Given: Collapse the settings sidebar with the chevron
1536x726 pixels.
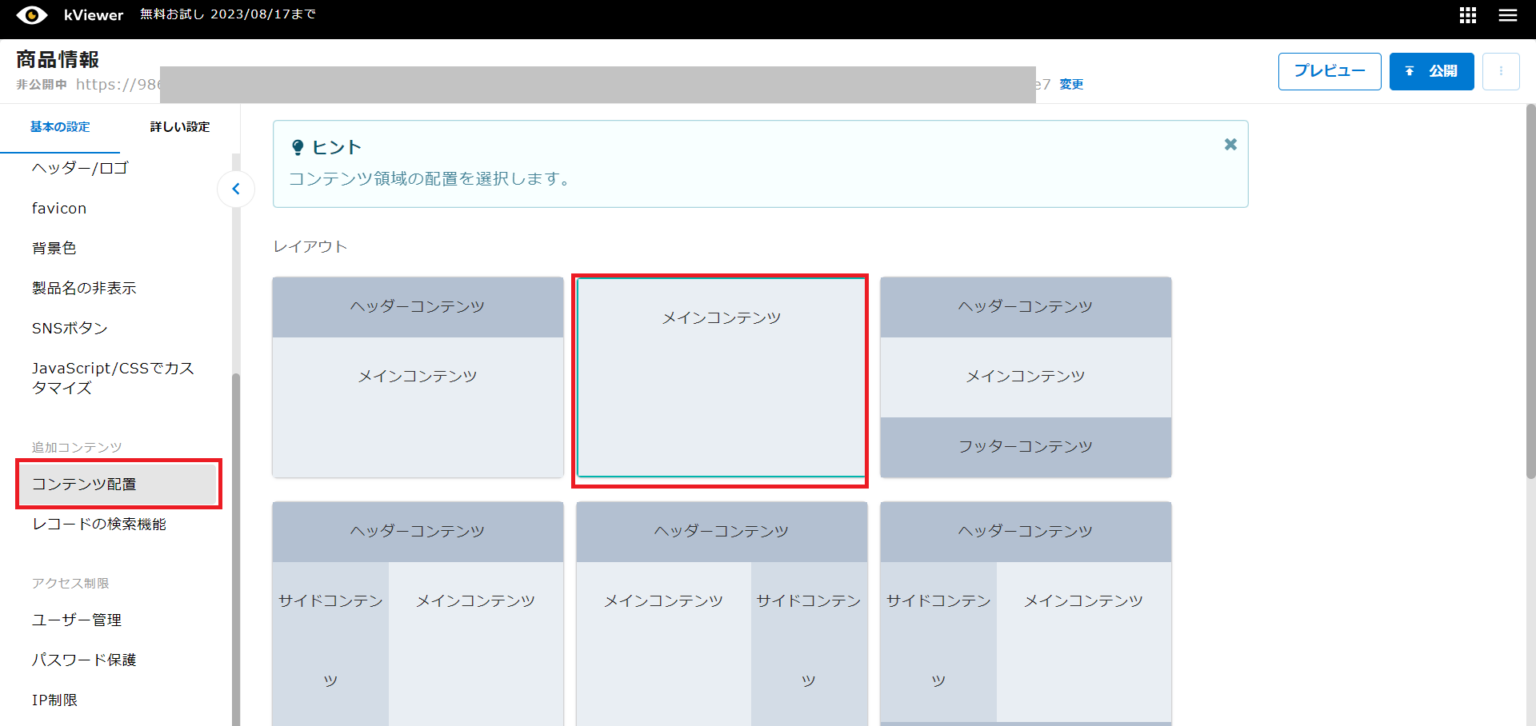Looking at the screenshot, I should click(236, 188).
